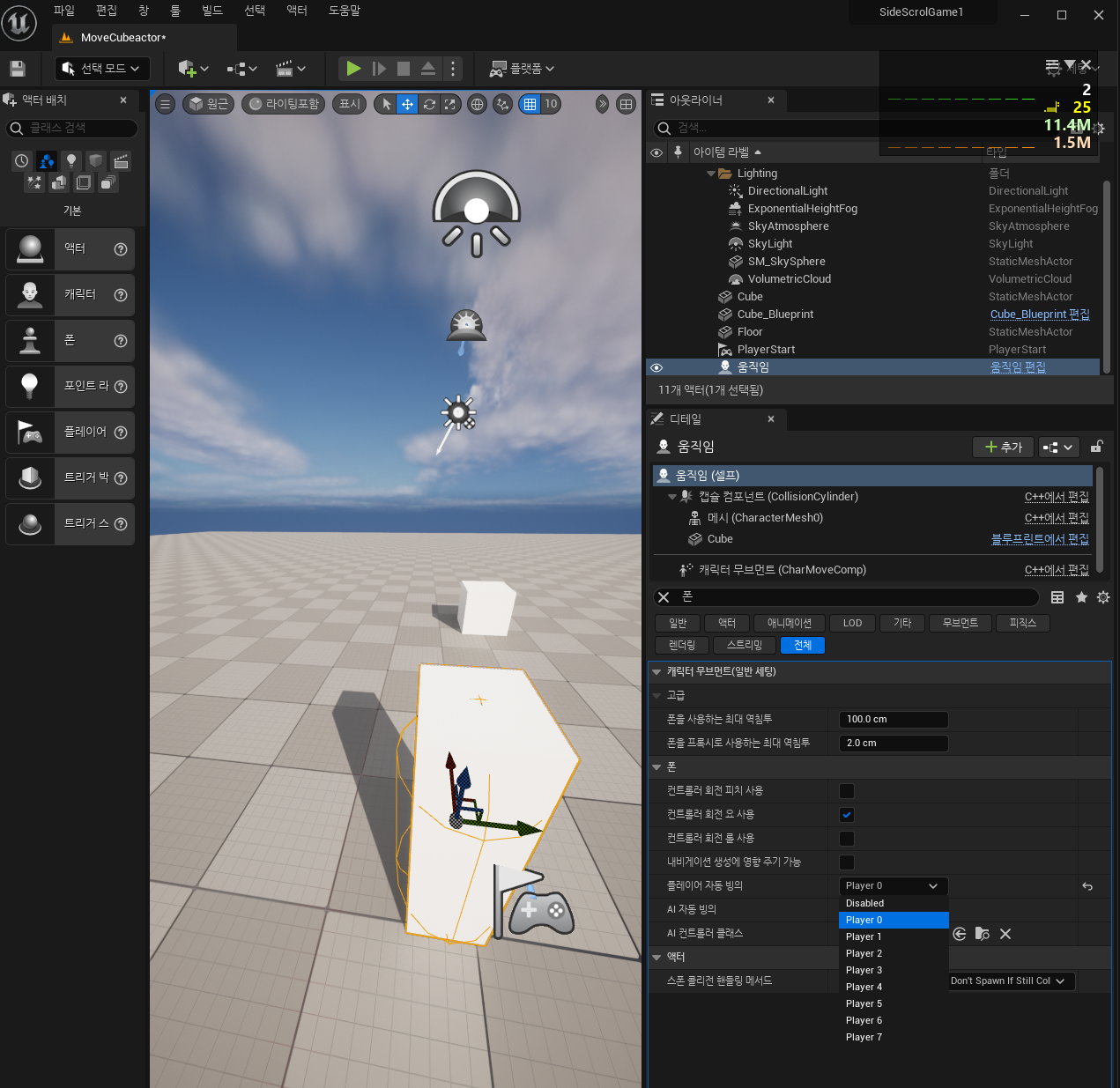Viewport: 1120px width, 1088px height.
Task: Click the stop play button
Action: (404, 69)
